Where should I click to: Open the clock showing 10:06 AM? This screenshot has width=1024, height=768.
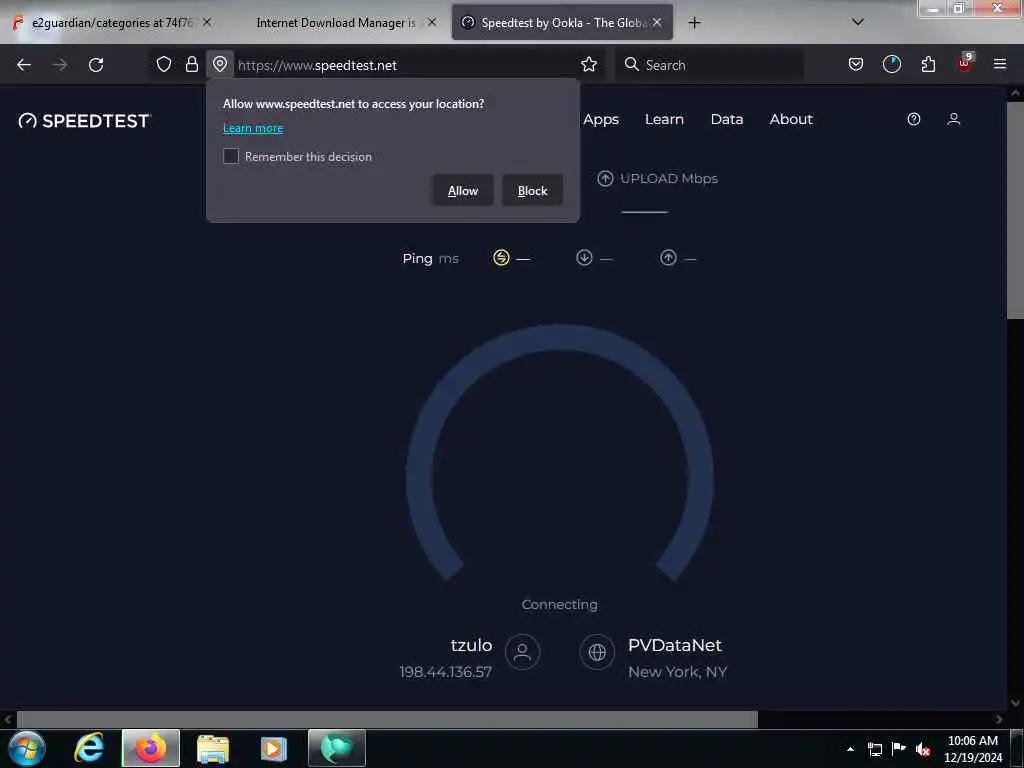click(972, 749)
